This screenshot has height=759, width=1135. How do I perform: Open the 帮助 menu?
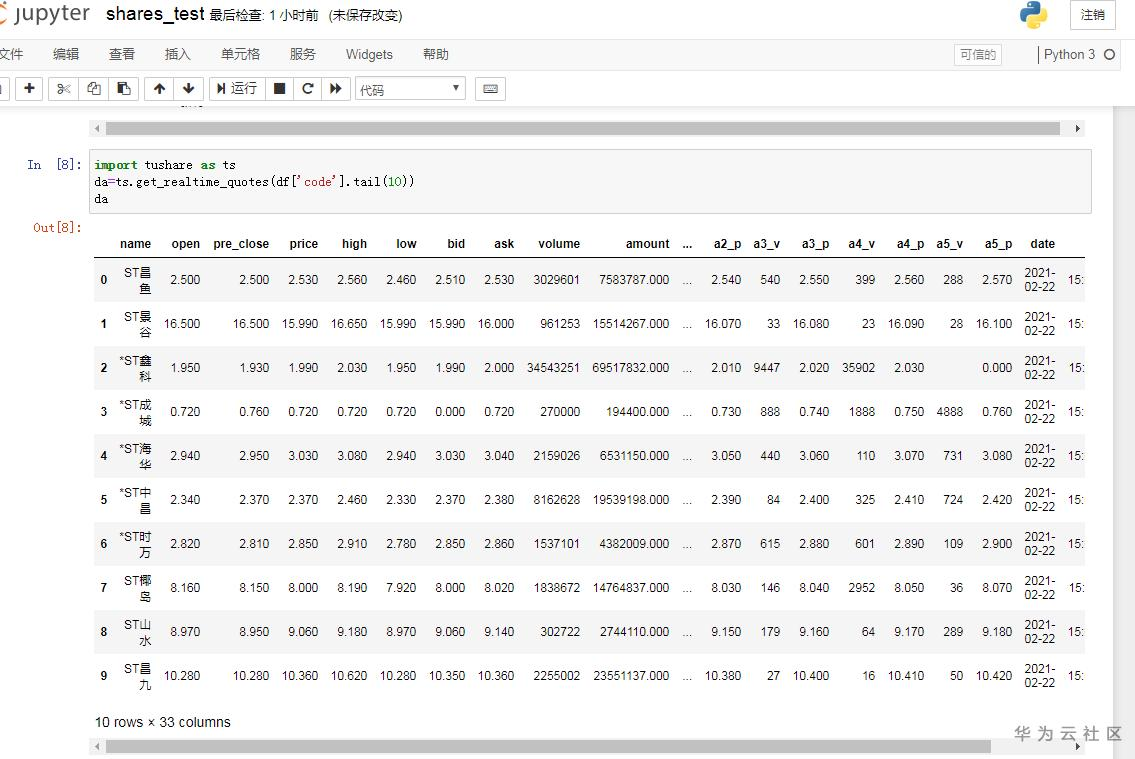coord(436,54)
